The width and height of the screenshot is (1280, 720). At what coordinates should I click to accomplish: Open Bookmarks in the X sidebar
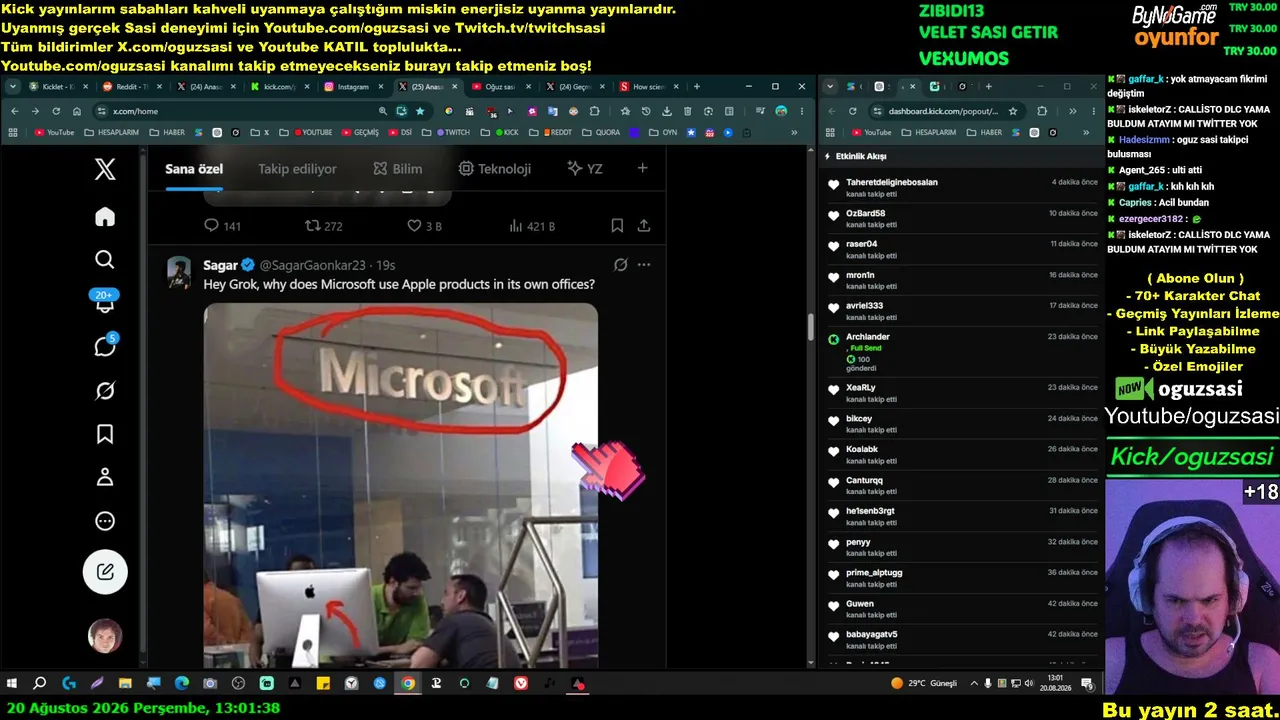105,434
